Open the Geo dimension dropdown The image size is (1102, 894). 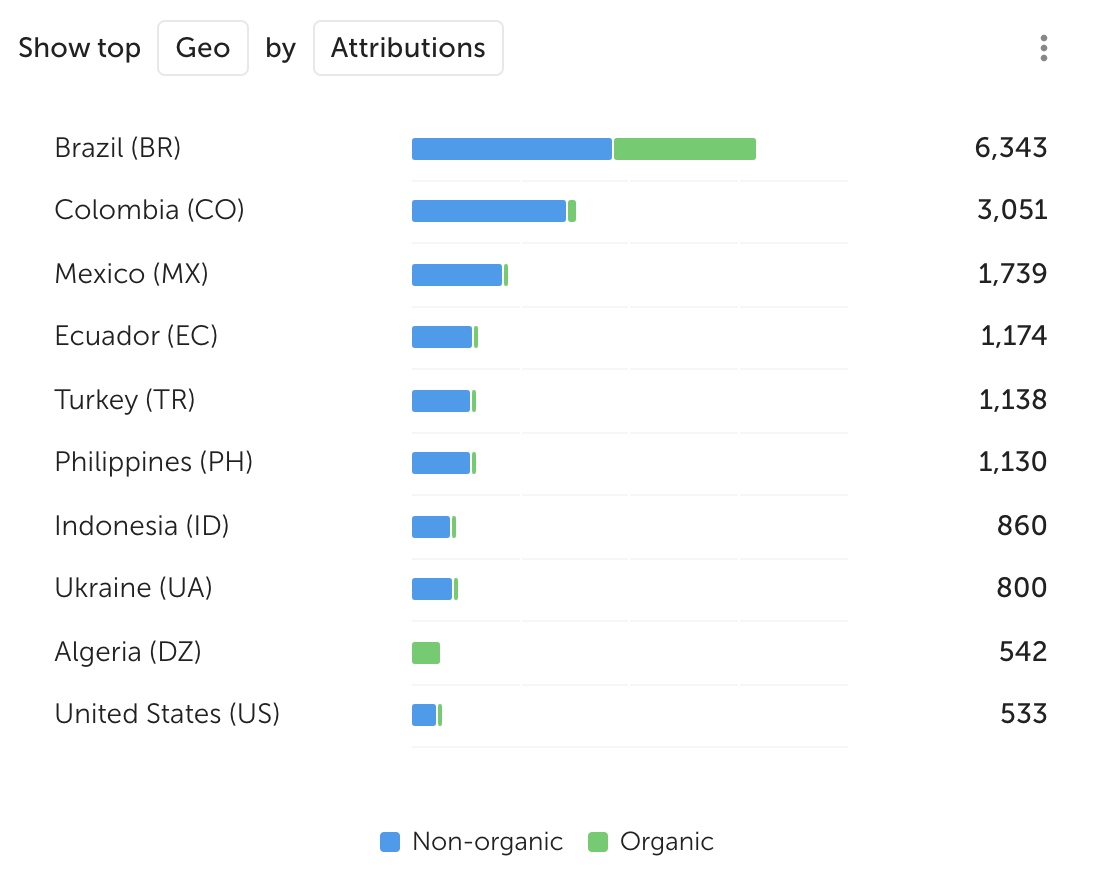pos(202,48)
